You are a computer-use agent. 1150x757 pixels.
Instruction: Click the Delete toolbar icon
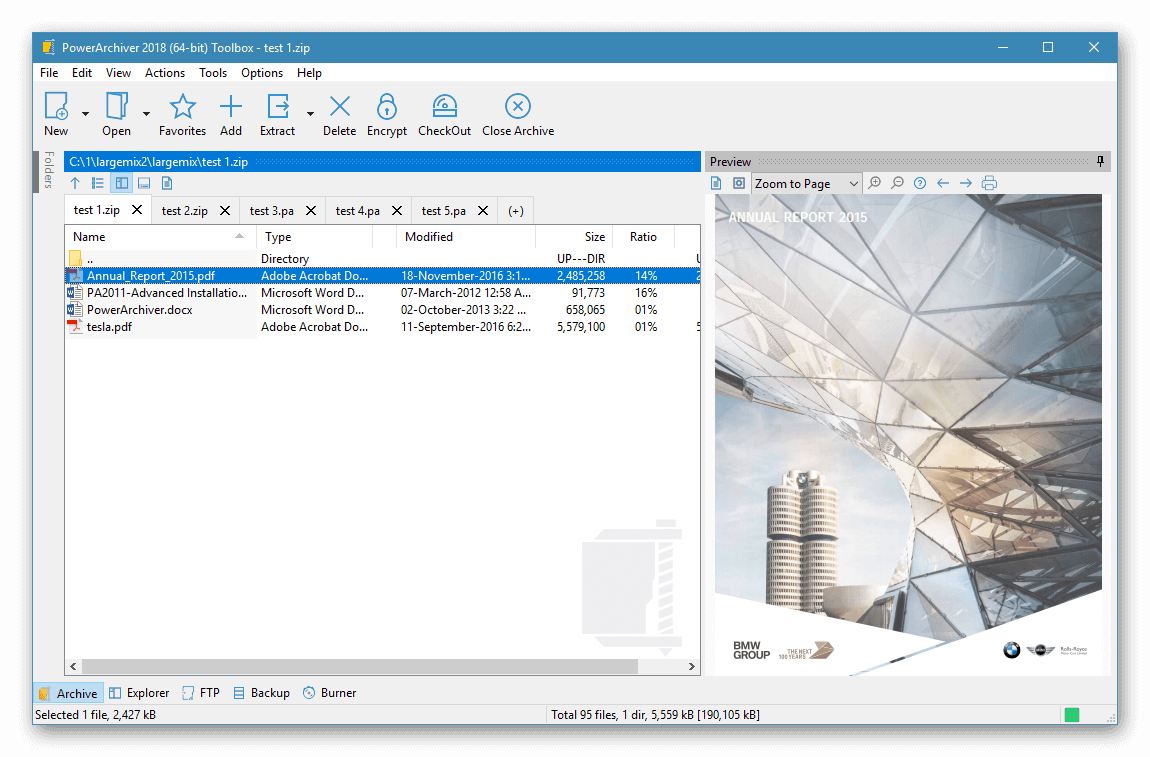tap(339, 107)
